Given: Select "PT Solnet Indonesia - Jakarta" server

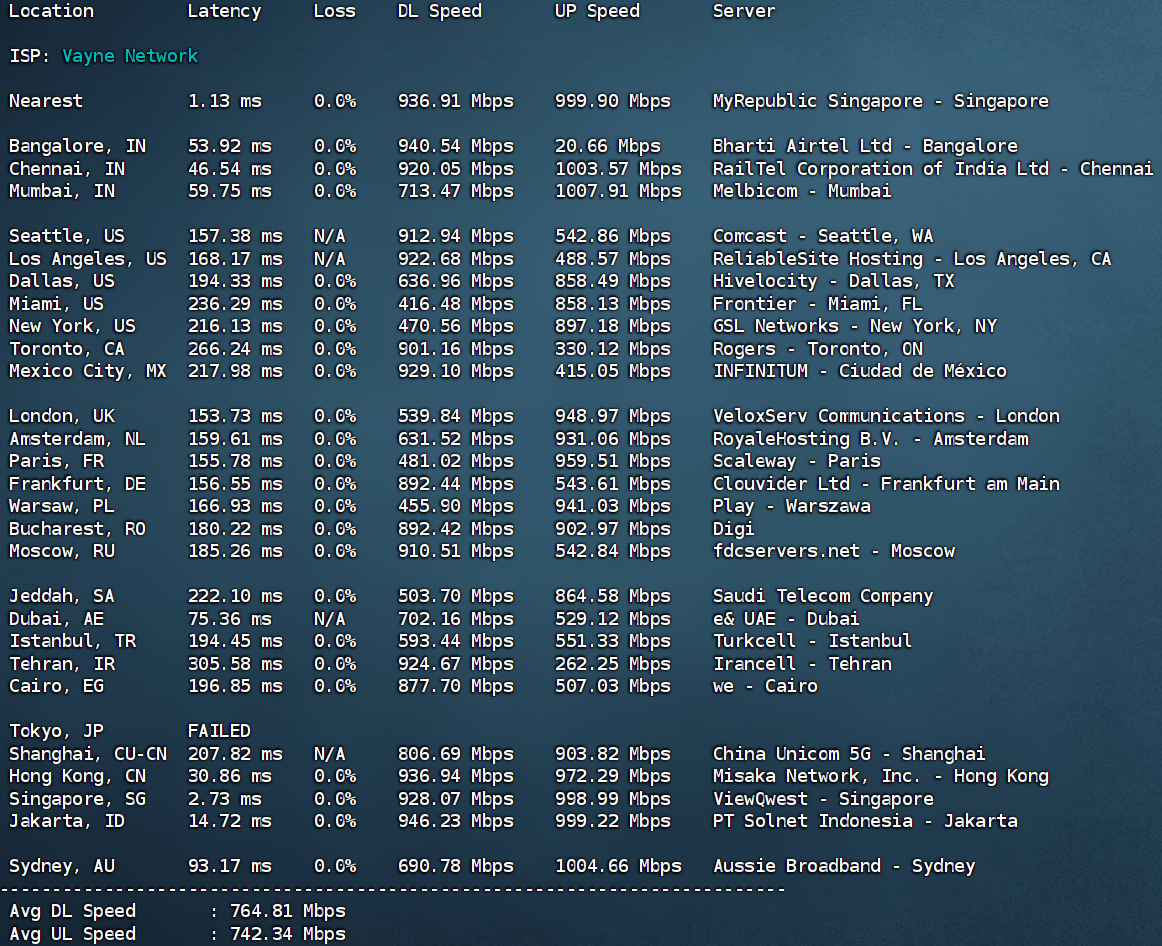Looking at the screenshot, I should (865, 822).
